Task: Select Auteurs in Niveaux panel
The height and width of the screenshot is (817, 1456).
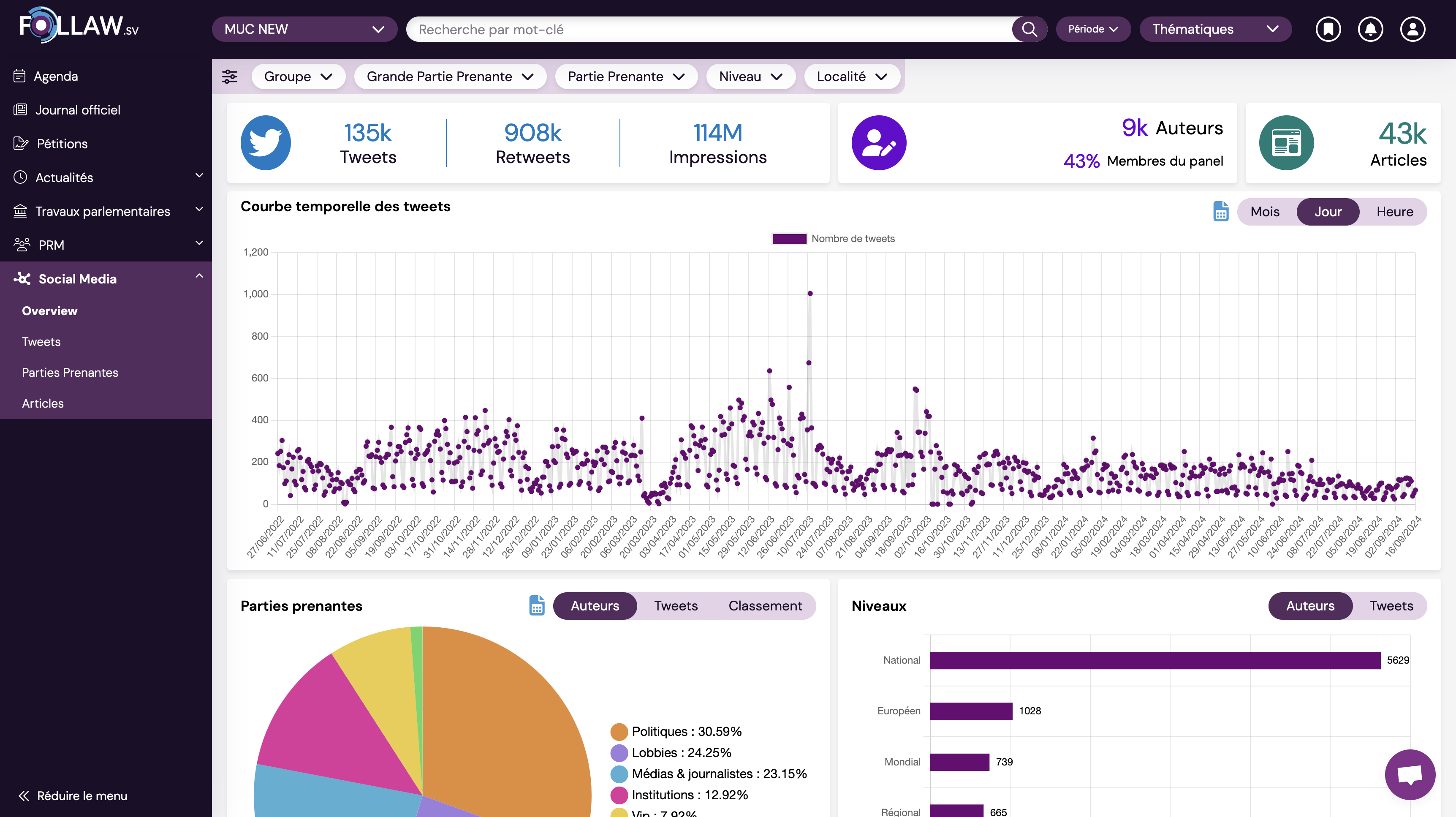Action: pyautogui.click(x=1310, y=605)
